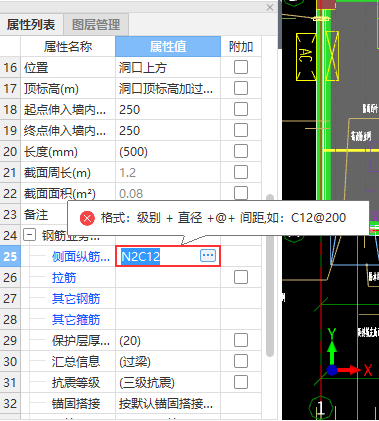This screenshot has height=421, width=379.
Task: Click the 附加 column header
Action: (241, 47)
